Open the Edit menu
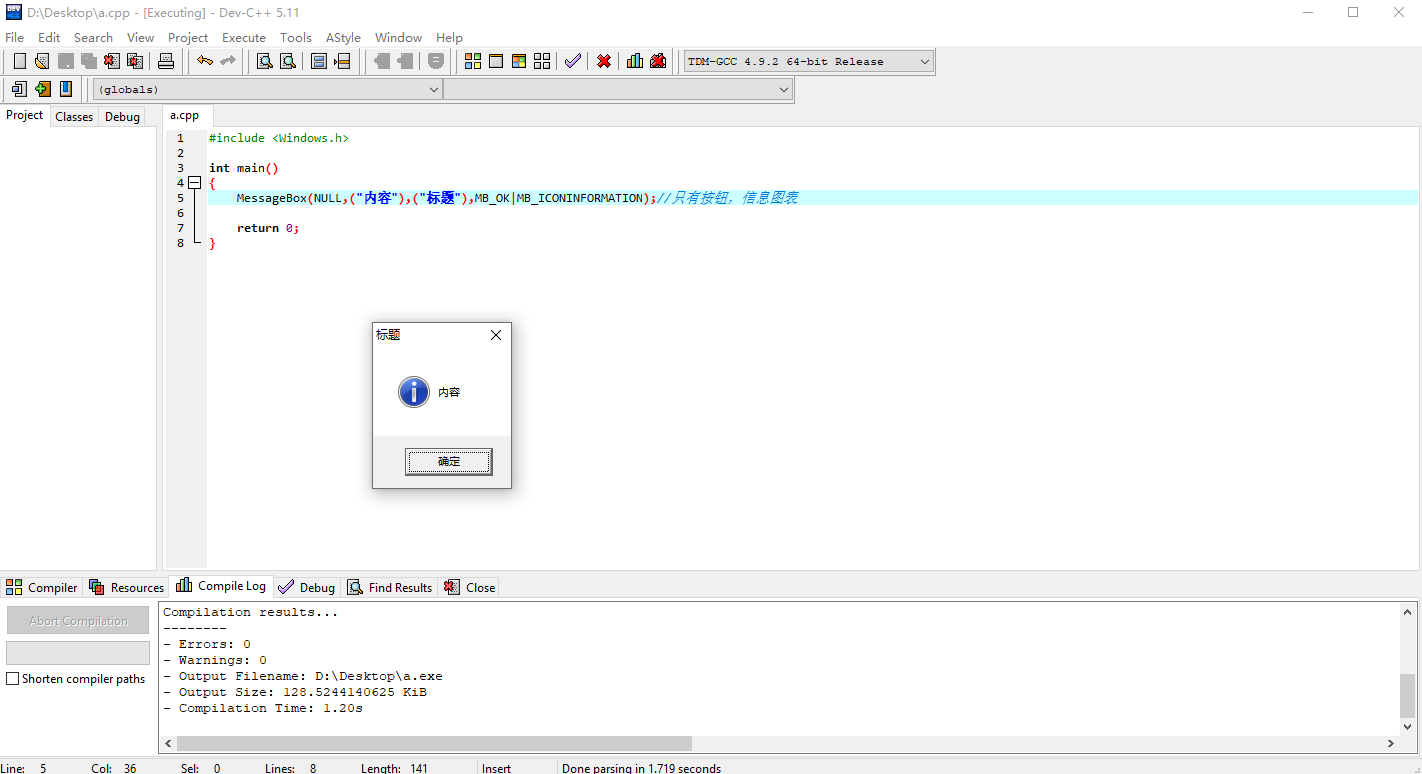Viewport: 1422px width, 774px height. click(49, 37)
